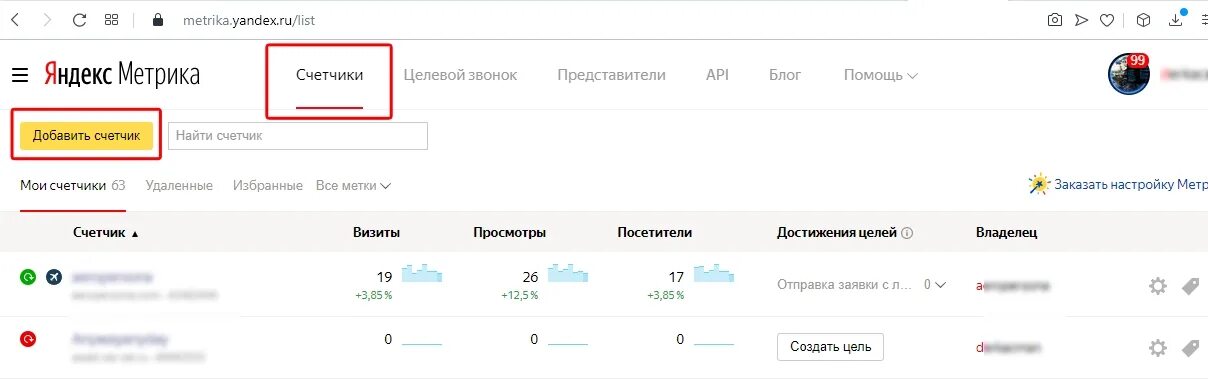Expand the goal dropdown for the first counter
This screenshot has width=1208, height=379.
[935, 285]
